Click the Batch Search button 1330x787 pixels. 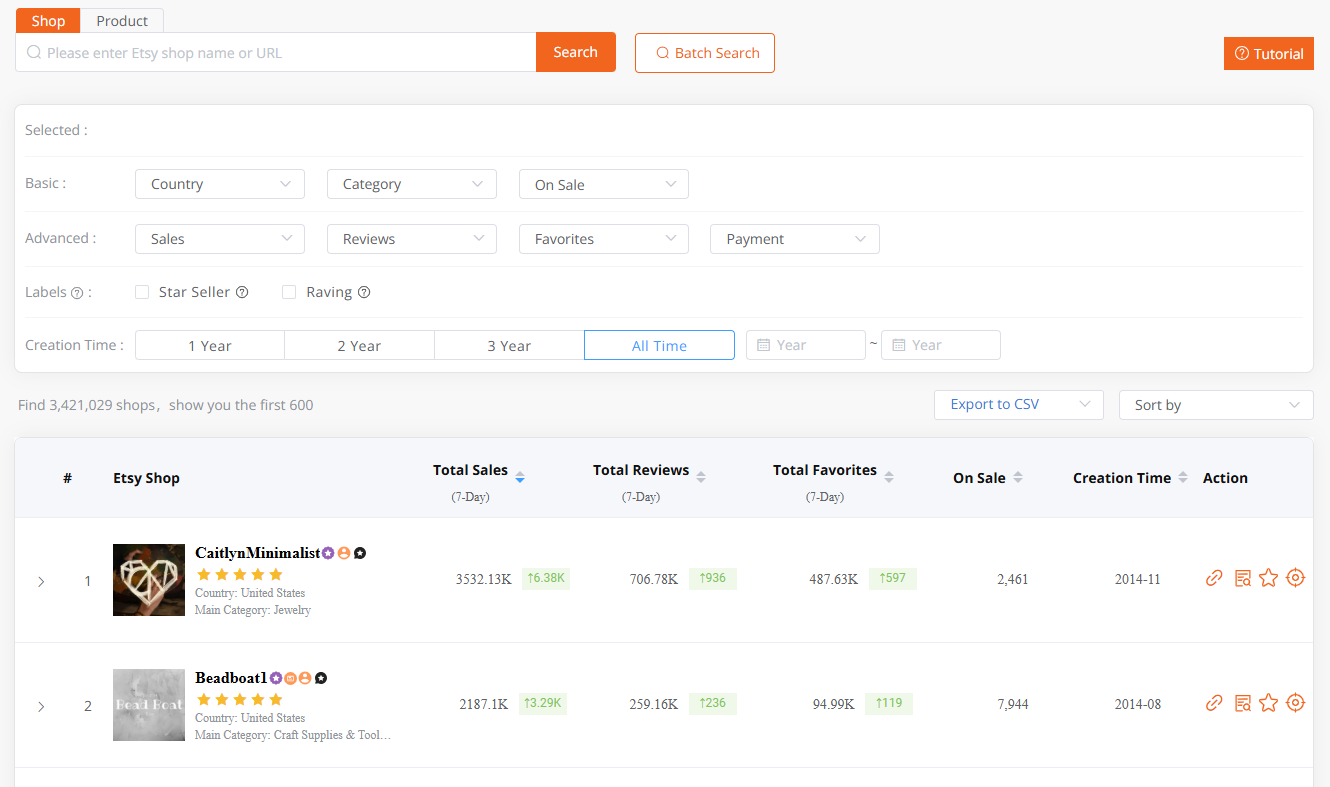pos(705,53)
